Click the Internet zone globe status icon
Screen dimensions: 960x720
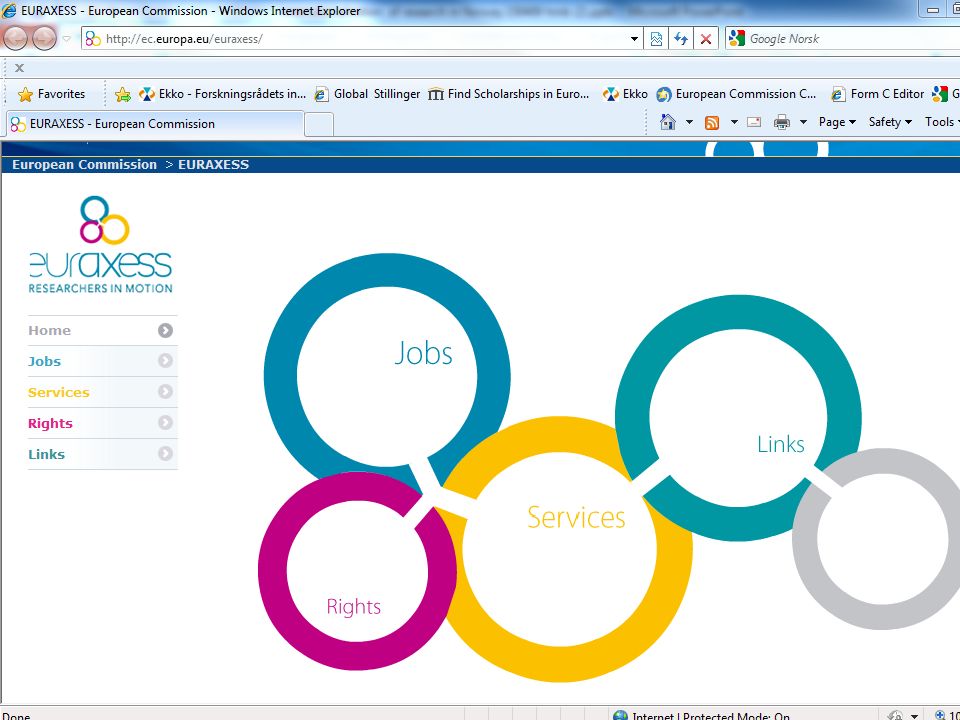click(620, 716)
